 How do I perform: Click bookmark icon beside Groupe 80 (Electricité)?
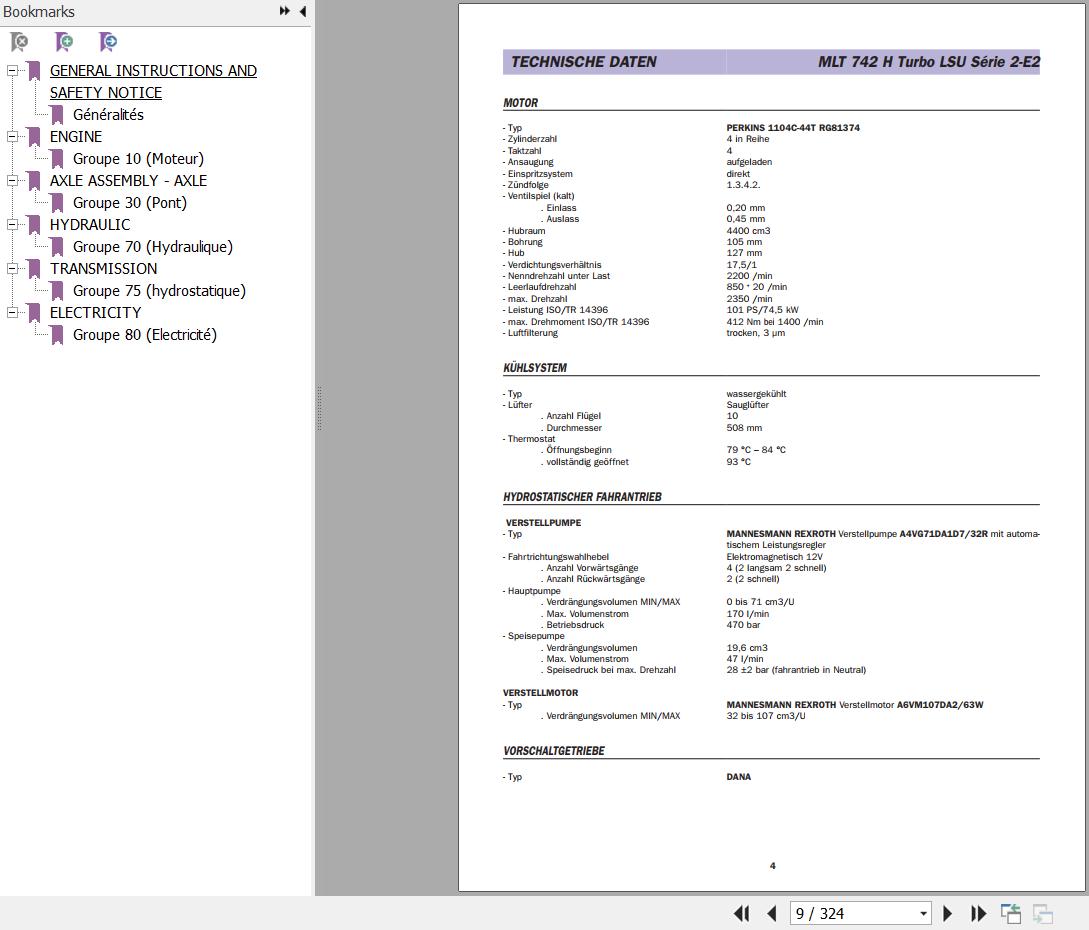(x=58, y=335)
